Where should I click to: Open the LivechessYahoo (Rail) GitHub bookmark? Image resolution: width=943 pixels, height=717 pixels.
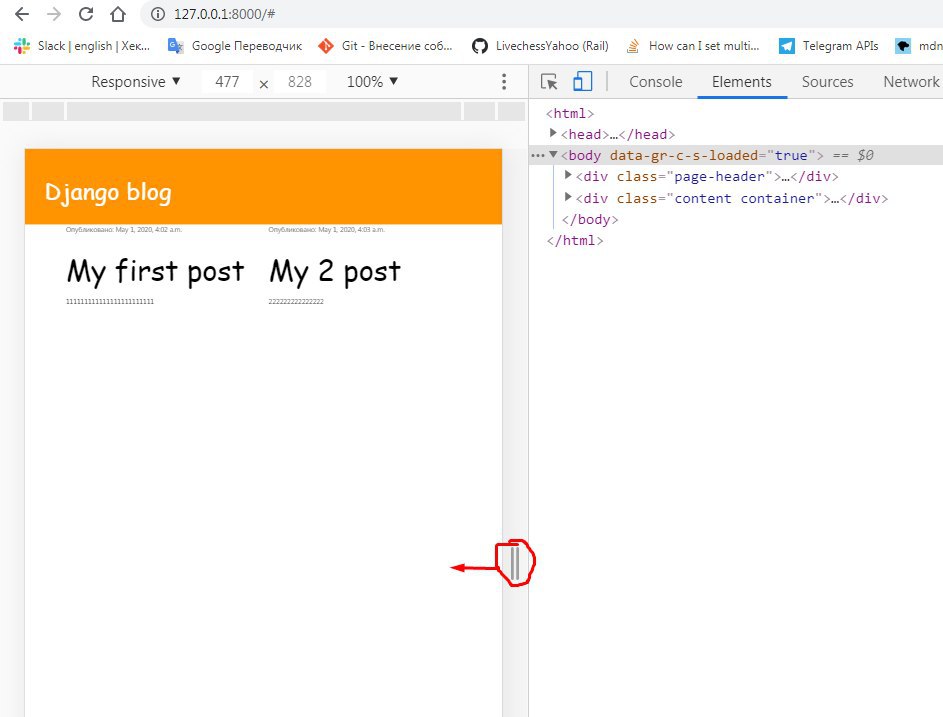[x=540, y=46]
